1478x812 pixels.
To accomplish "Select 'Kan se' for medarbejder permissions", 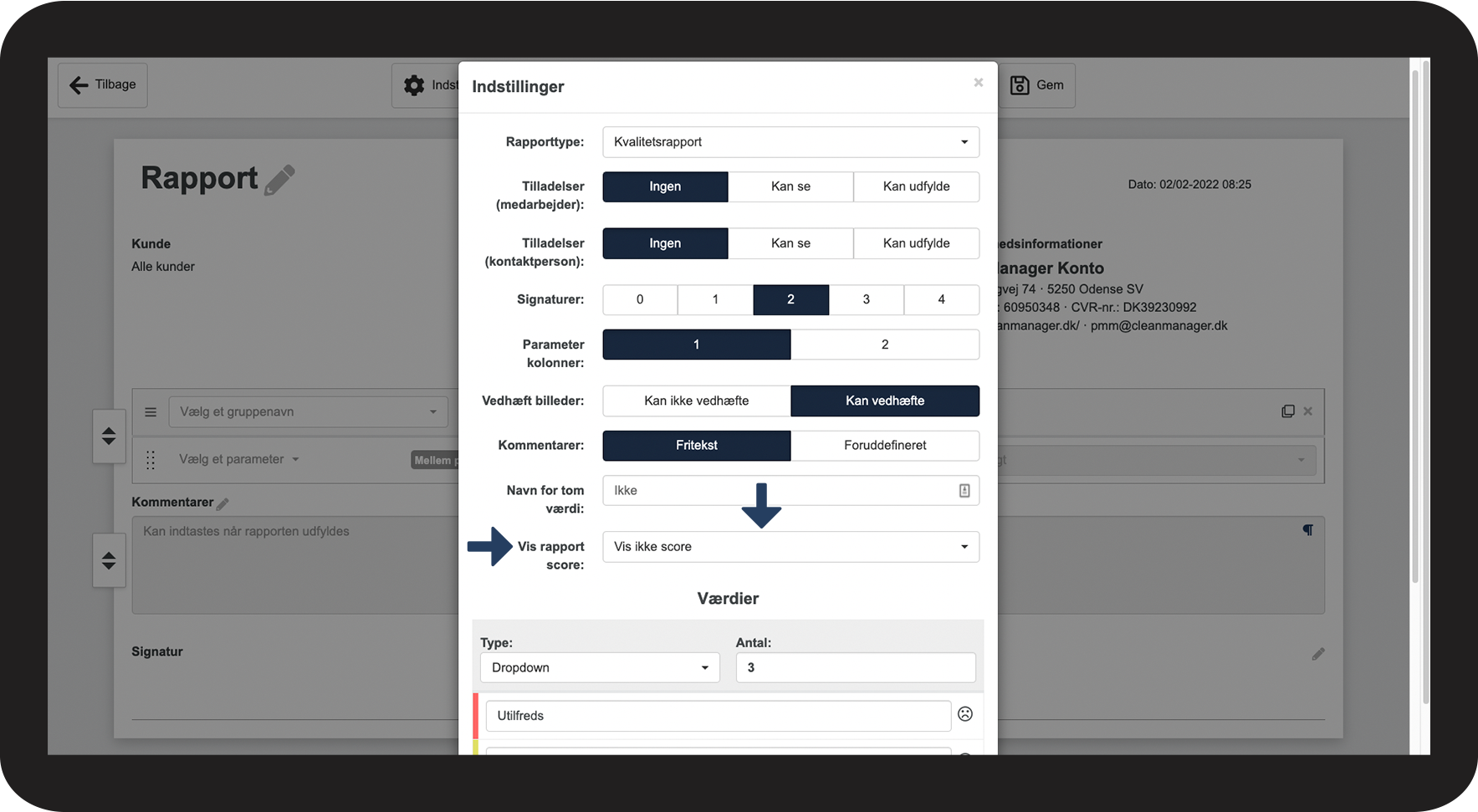I will pyautogui.click(x=790, y=186).
